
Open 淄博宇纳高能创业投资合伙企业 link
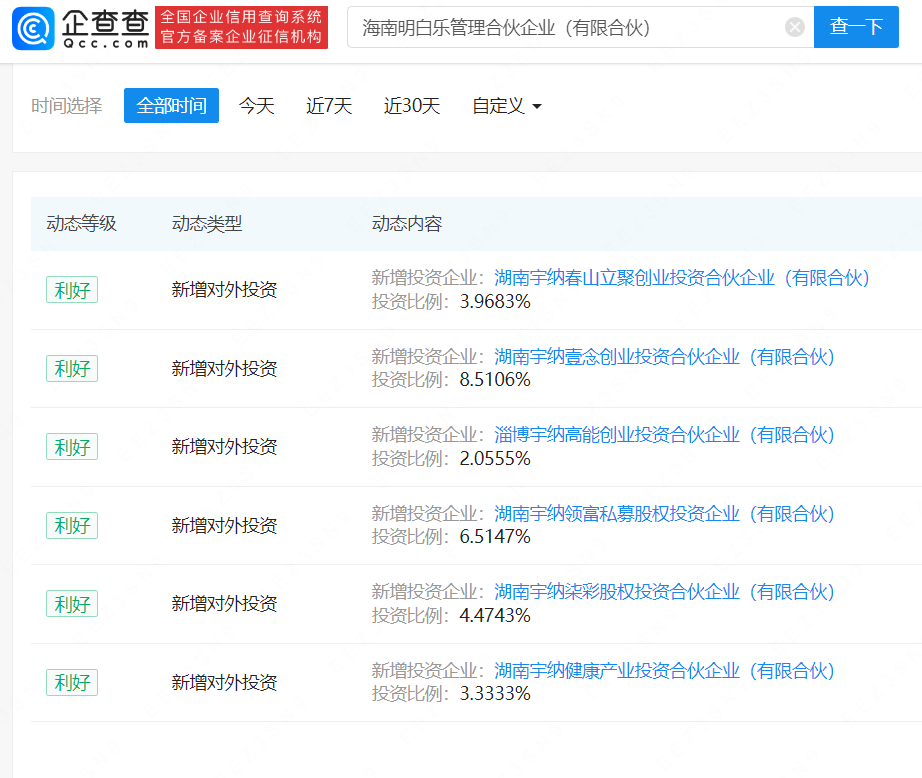click(664, 435)
